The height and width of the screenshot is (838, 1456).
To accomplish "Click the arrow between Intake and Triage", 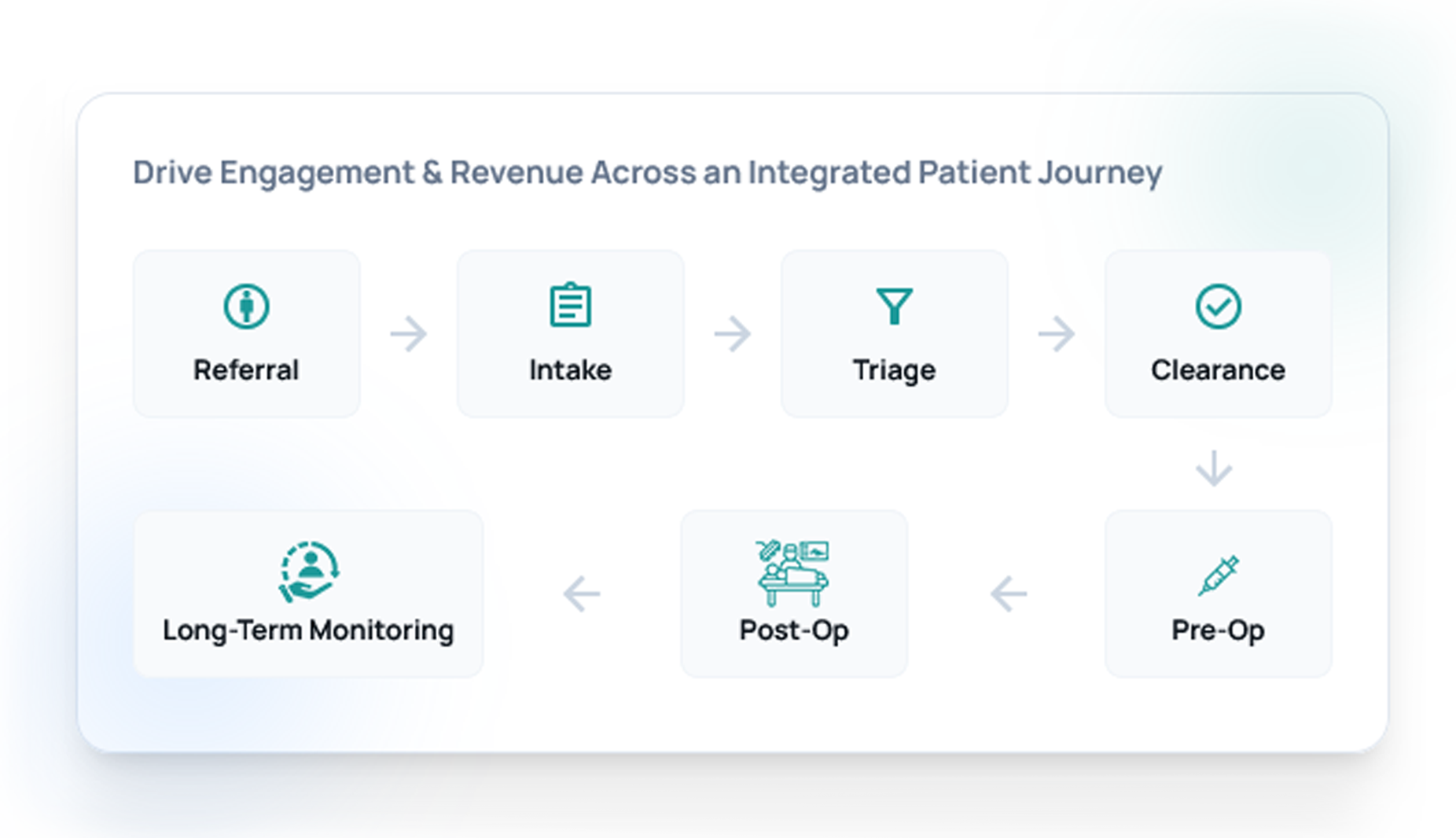I will [733, 334].
